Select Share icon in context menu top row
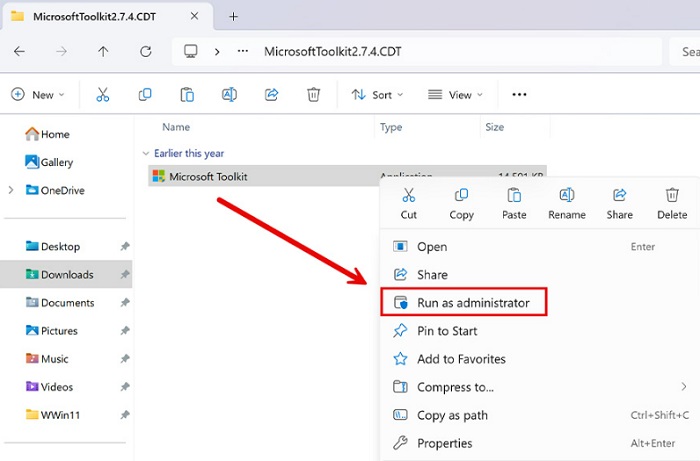This screenshot has height=461, width=700. [x=619, y=204]
